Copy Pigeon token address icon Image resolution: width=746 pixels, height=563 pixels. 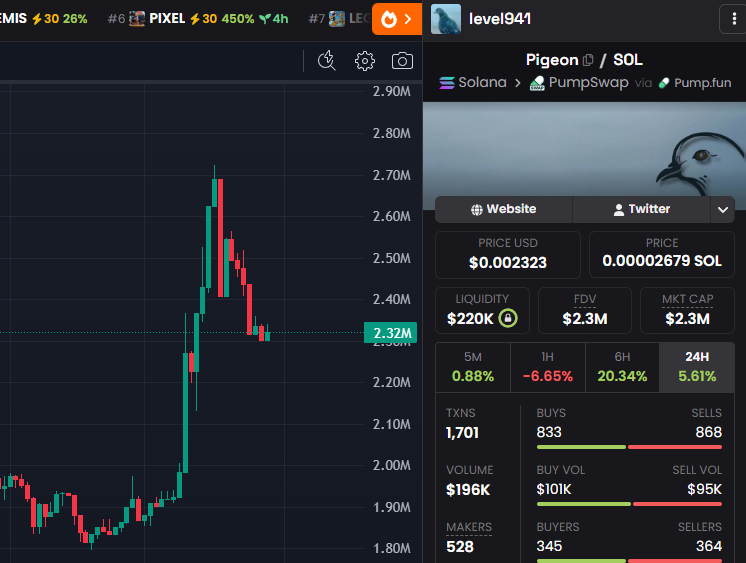point(588,60)
